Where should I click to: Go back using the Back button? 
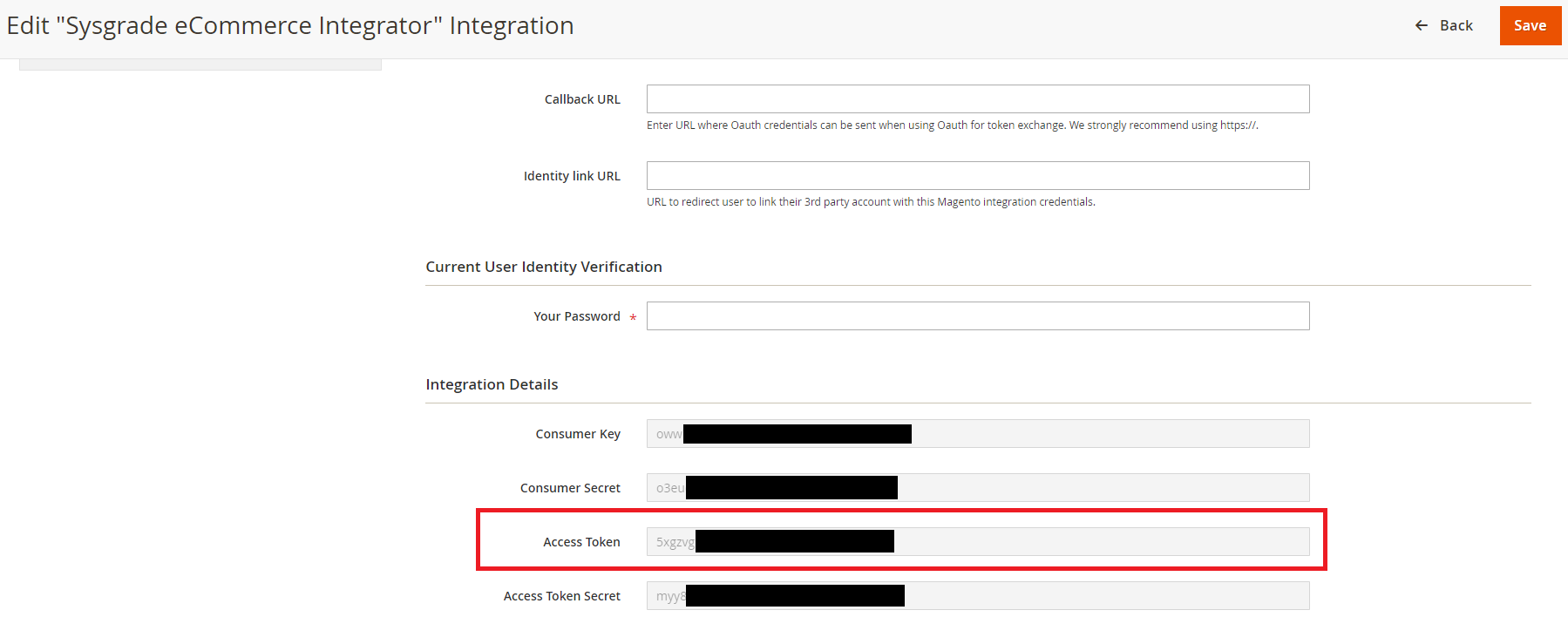pos(1444,25)
